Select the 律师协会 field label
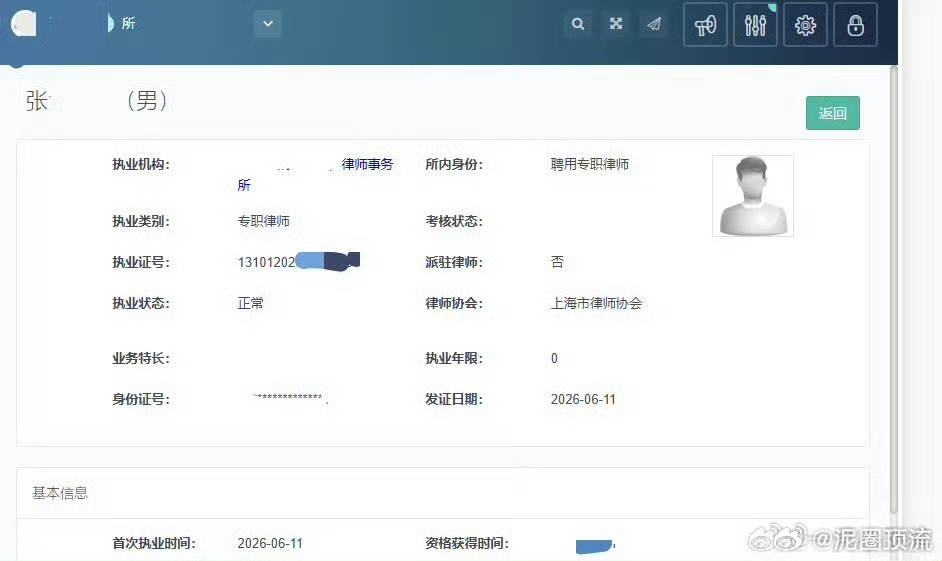Image resolution: width=942 pixels, height=561 pixels. [x=454, y=303]
